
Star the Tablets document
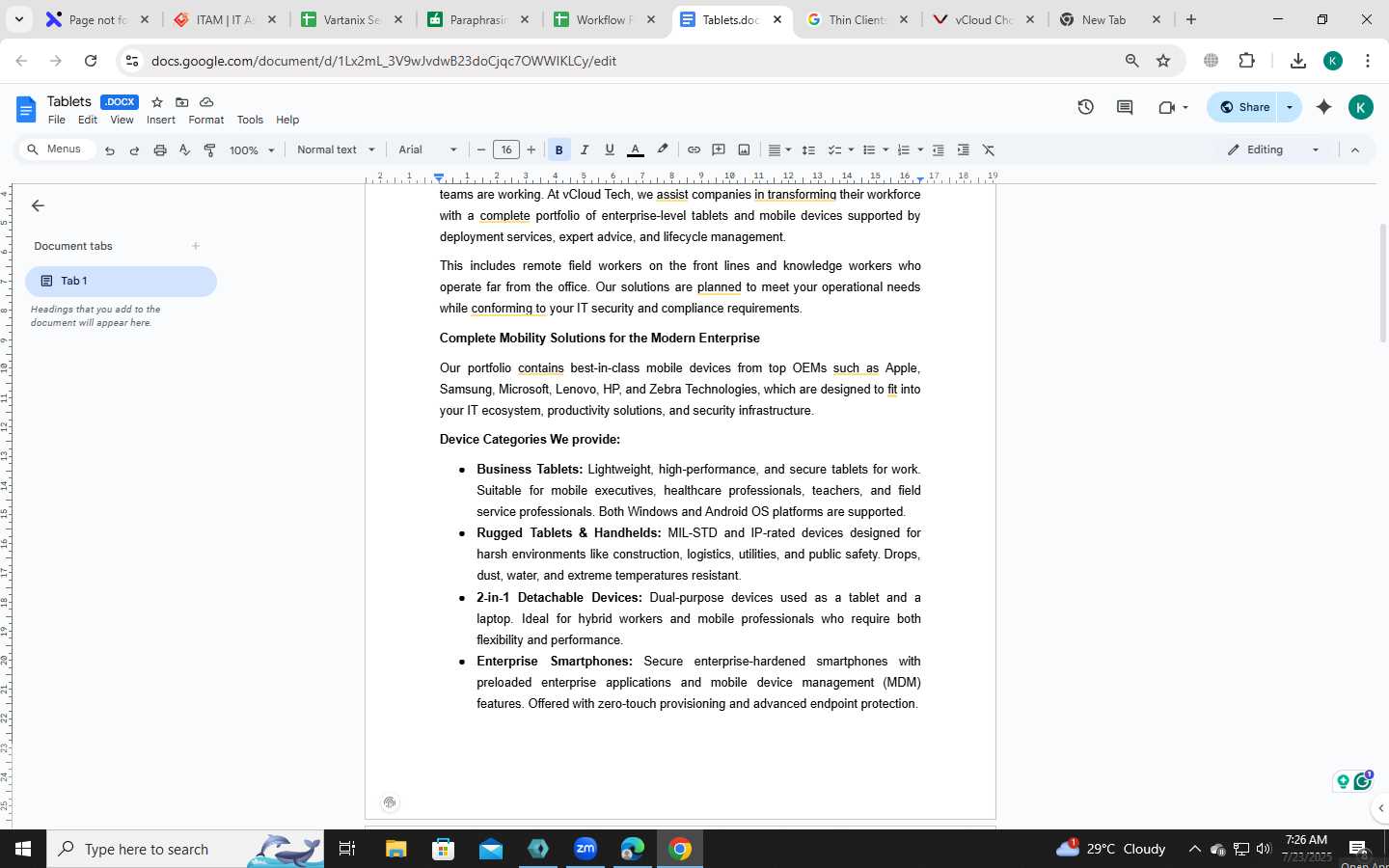click(157, 102)
